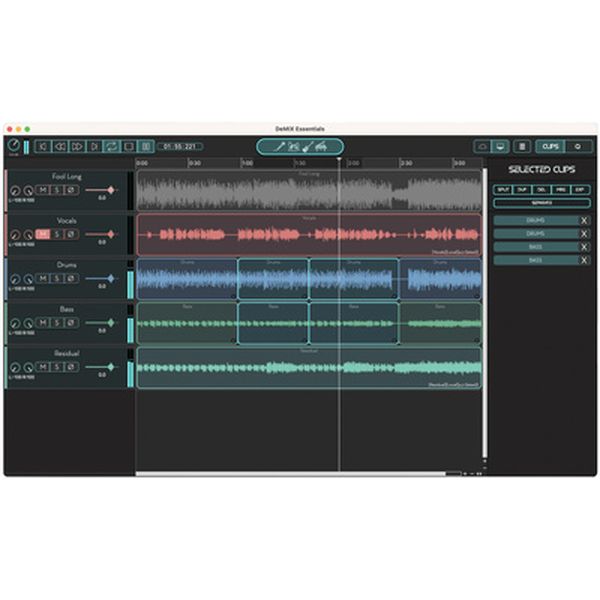Viewport: 600px width, 600px height.
Task: Click the microphone vocal separation icon
Action: pos(281,146)
